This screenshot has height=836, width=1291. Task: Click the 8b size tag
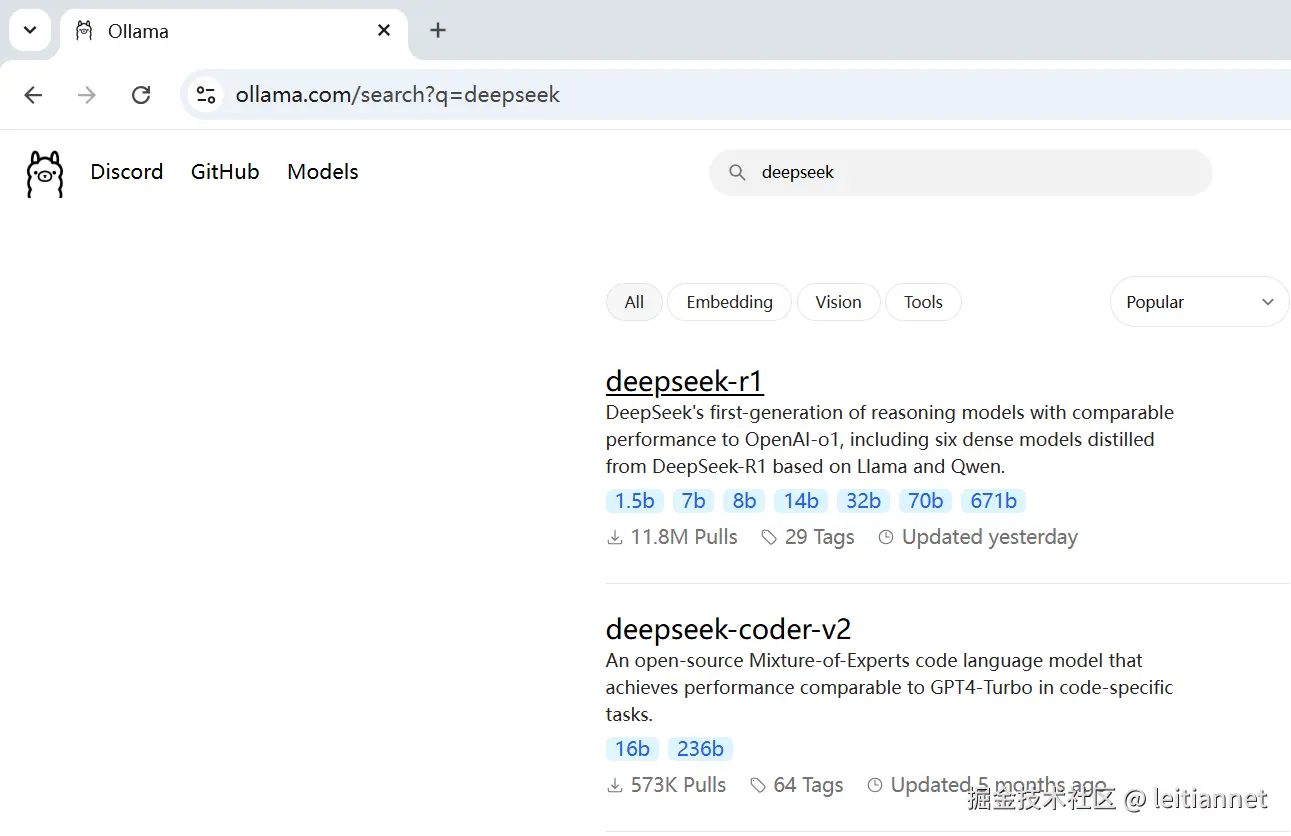(744, 501)
